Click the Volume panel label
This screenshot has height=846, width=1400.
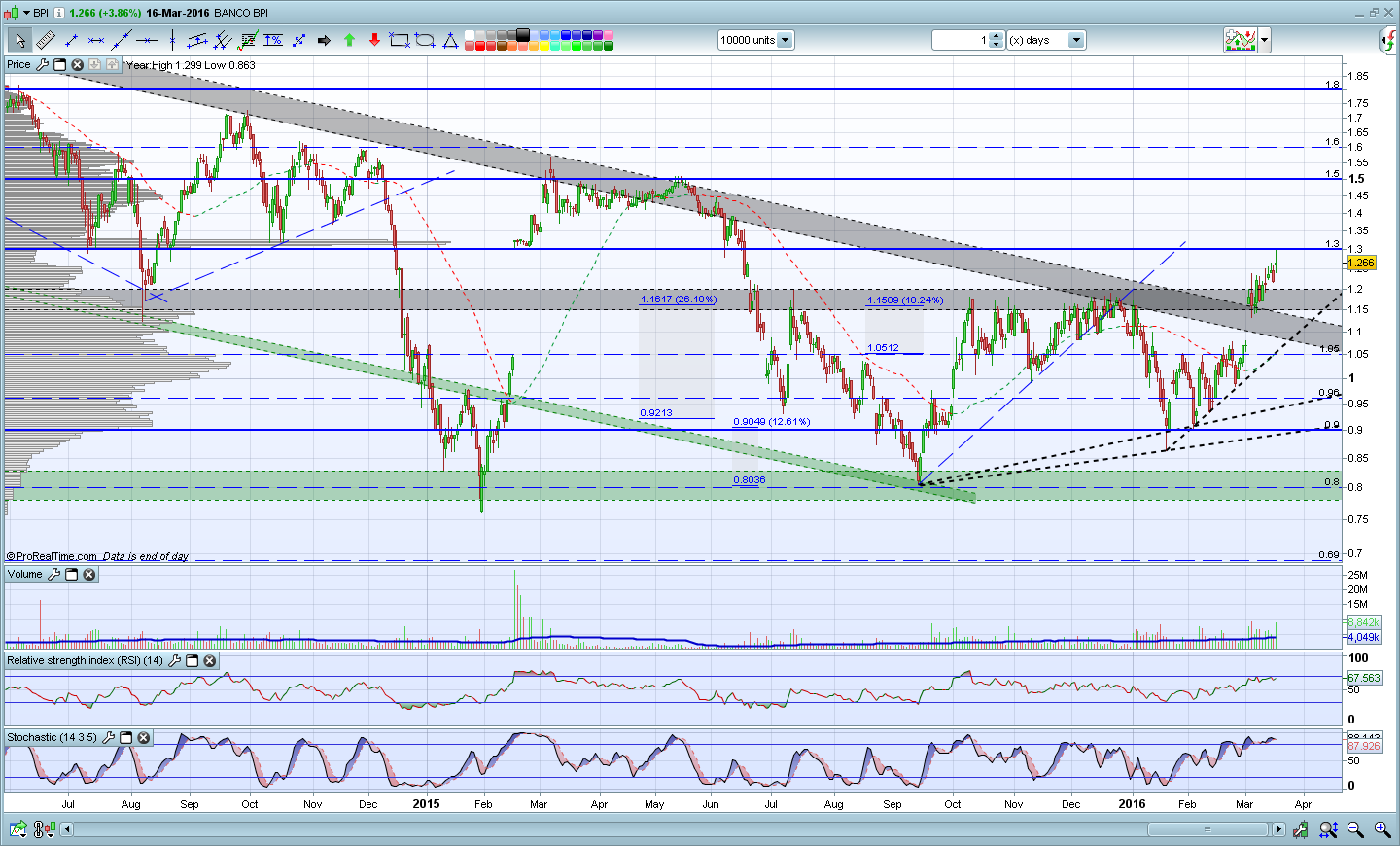pos(25,575)
